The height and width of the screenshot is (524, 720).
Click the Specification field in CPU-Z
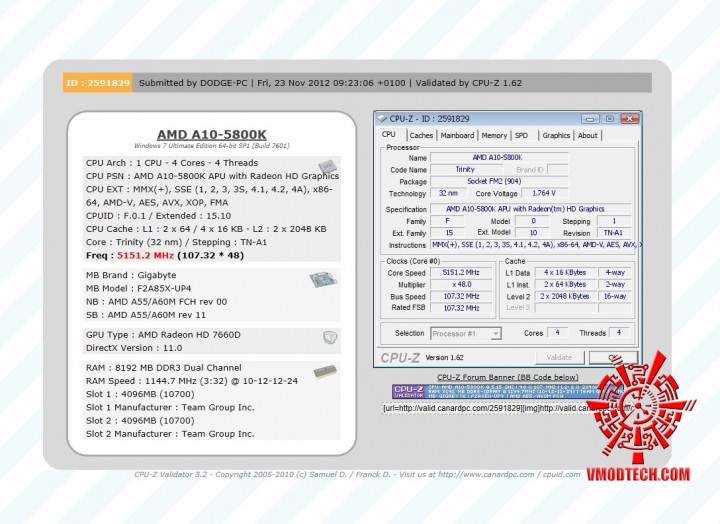pyautogui.click(x=531, y=209)
